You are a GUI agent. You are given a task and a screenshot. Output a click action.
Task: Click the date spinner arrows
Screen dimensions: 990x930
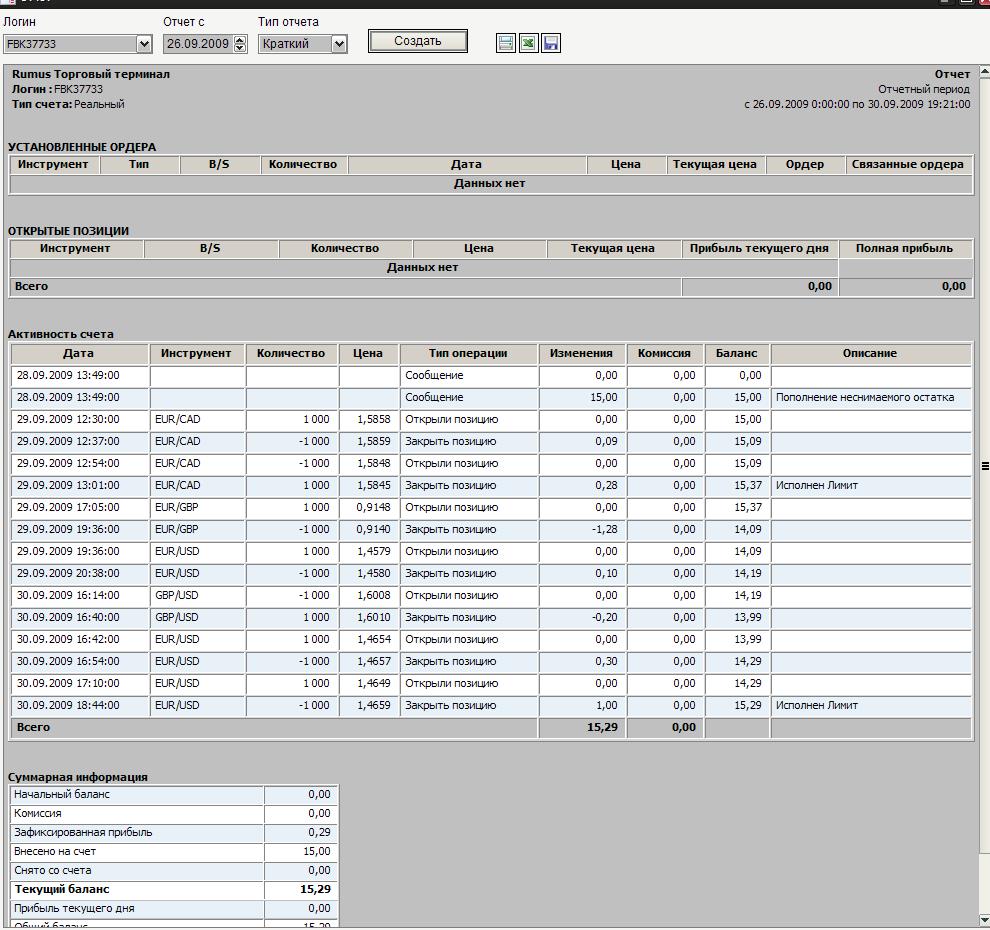click(x=240, y=44)
